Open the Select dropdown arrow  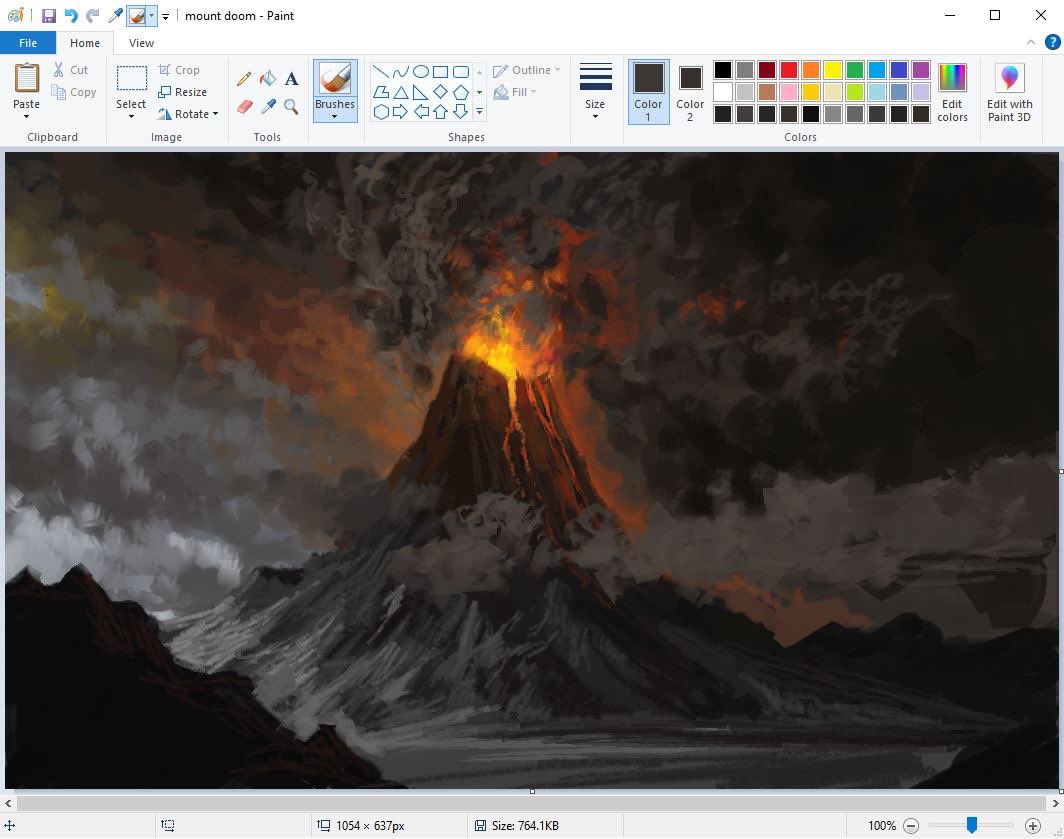click(x=131, y=117)
